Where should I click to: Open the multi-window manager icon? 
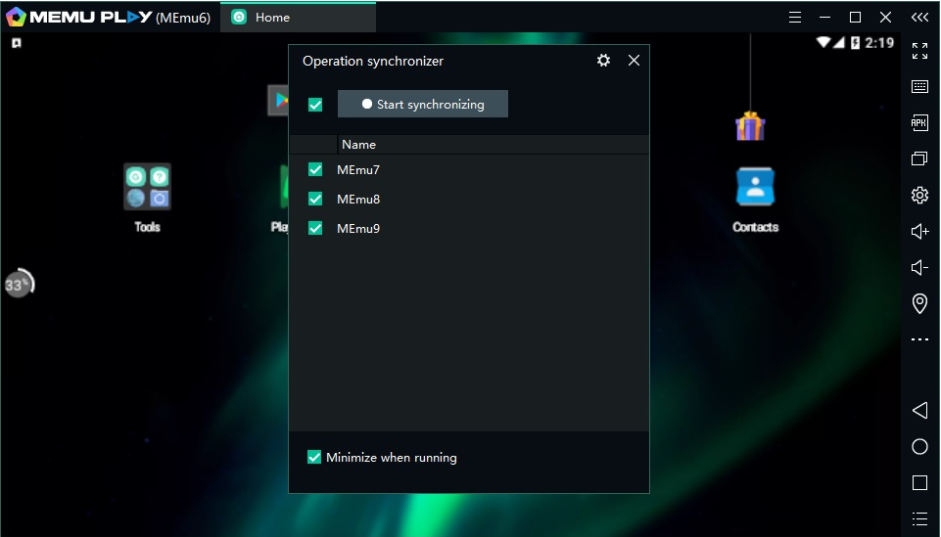pos(920,159)
